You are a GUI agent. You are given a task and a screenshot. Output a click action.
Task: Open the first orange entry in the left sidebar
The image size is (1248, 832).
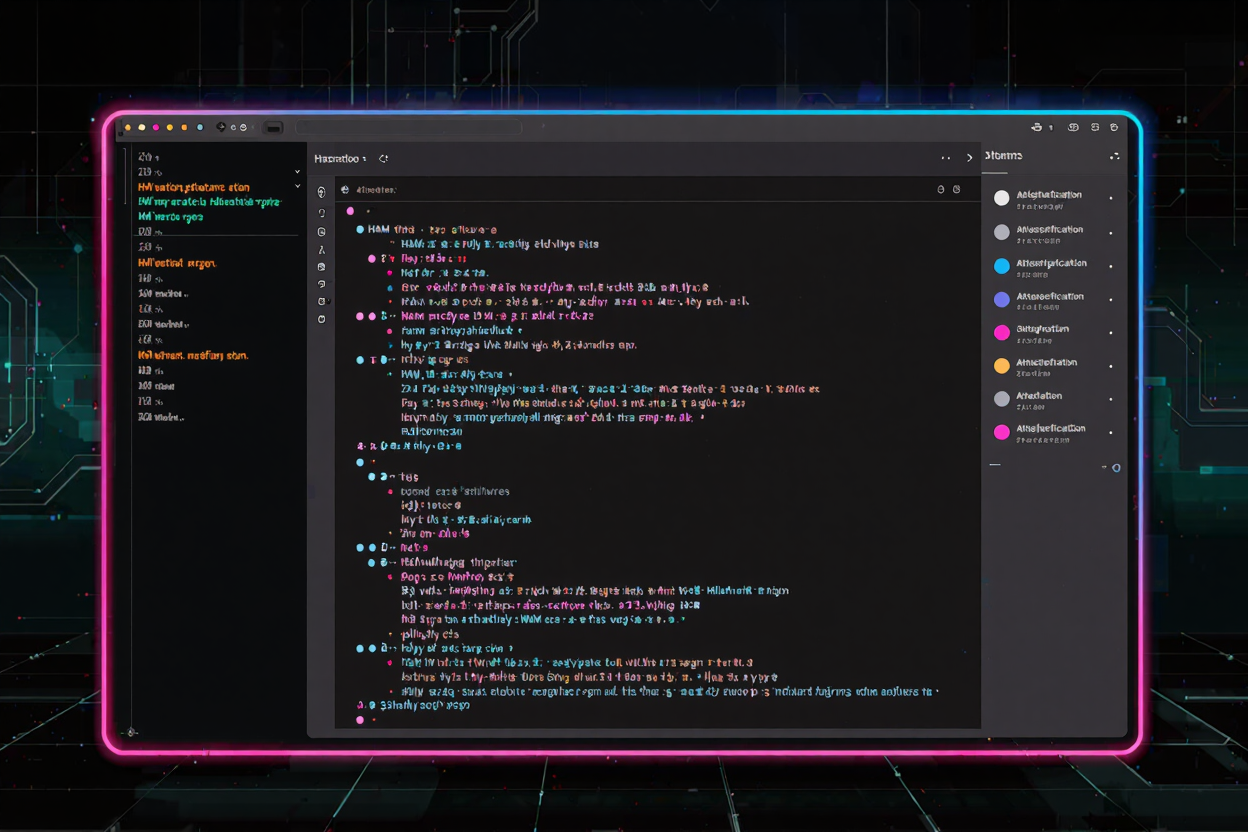[194, 187]
